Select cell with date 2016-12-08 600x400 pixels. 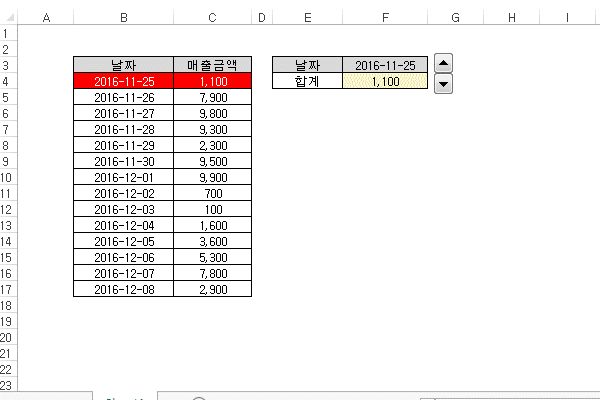pyautogui.click(x=124, y=289)
